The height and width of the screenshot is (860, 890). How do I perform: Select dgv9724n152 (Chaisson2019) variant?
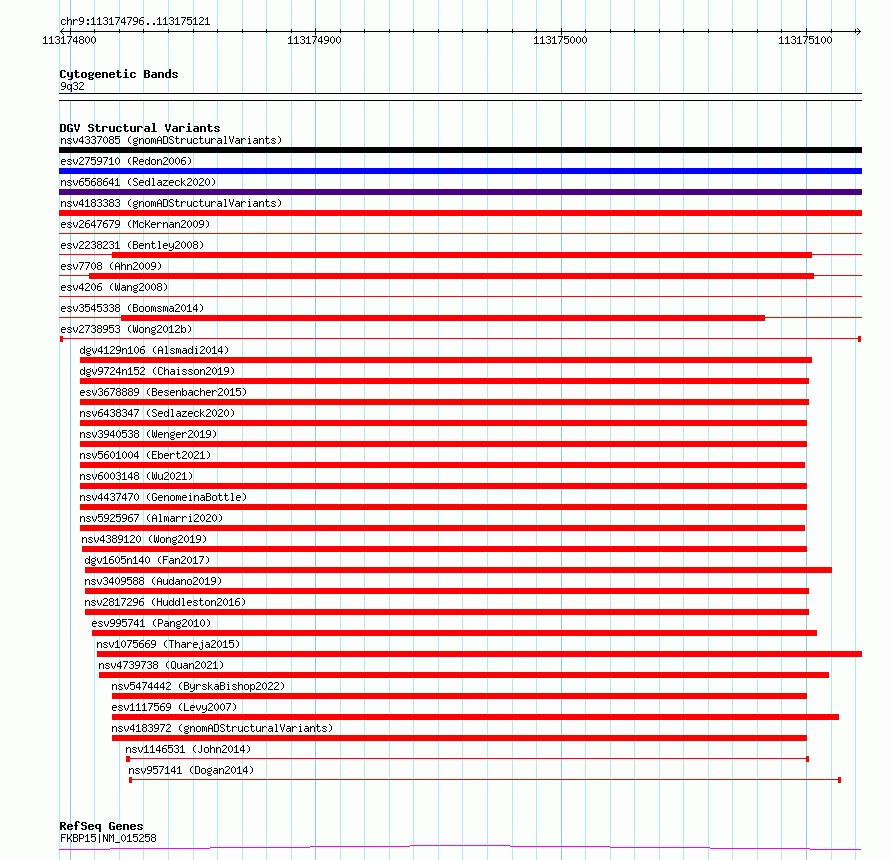[x=444, y=381]
